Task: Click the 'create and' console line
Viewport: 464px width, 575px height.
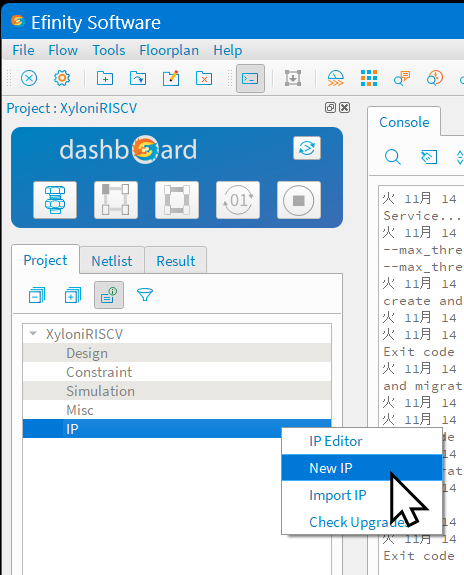Action: click(423, 301)
